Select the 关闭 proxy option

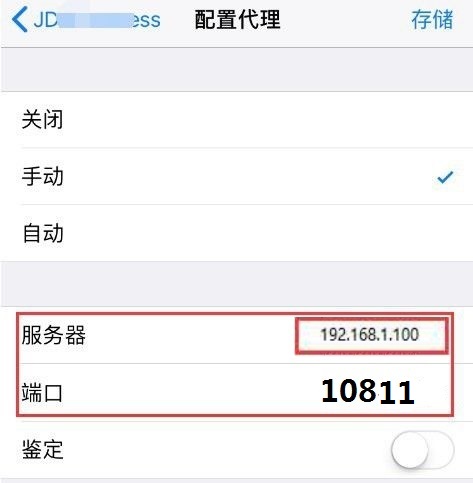[x=236, y=120]
